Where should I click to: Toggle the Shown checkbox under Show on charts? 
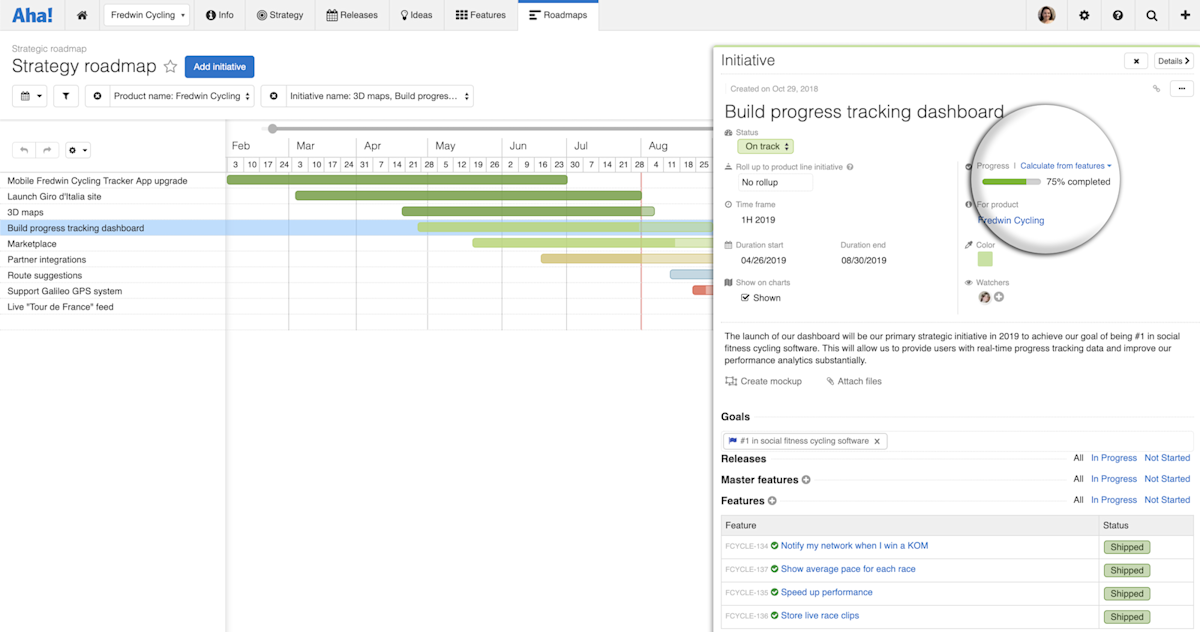pos(745,297)
